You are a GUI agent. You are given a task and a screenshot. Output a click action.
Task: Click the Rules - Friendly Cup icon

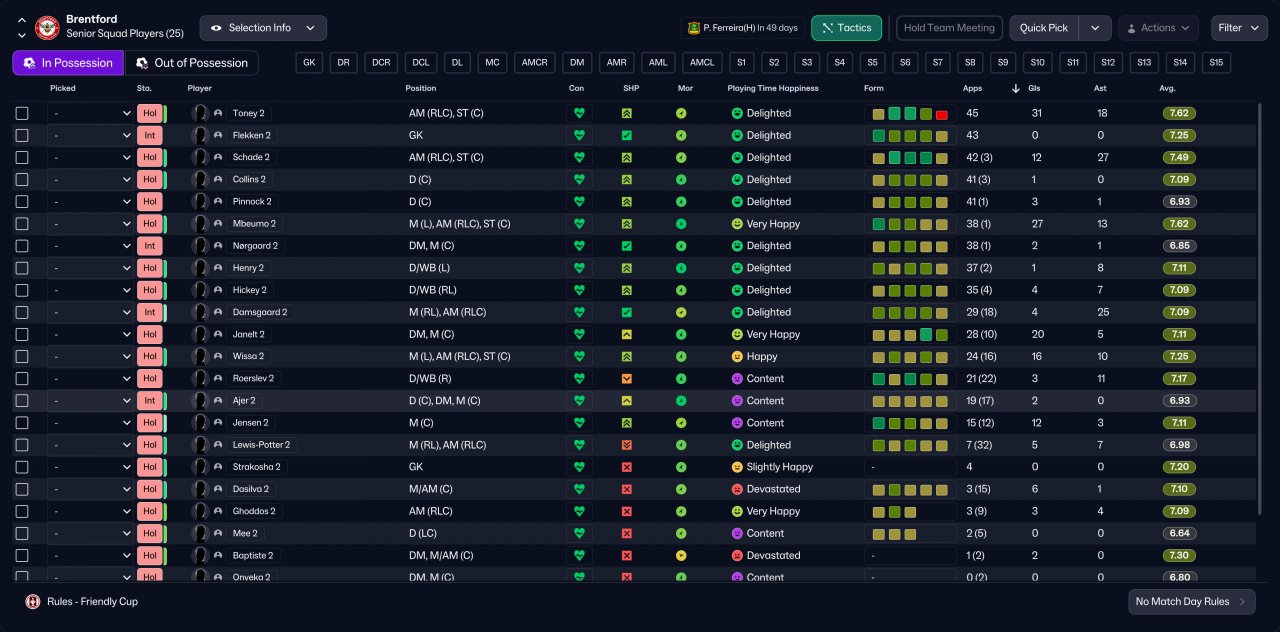click(32, 602)
